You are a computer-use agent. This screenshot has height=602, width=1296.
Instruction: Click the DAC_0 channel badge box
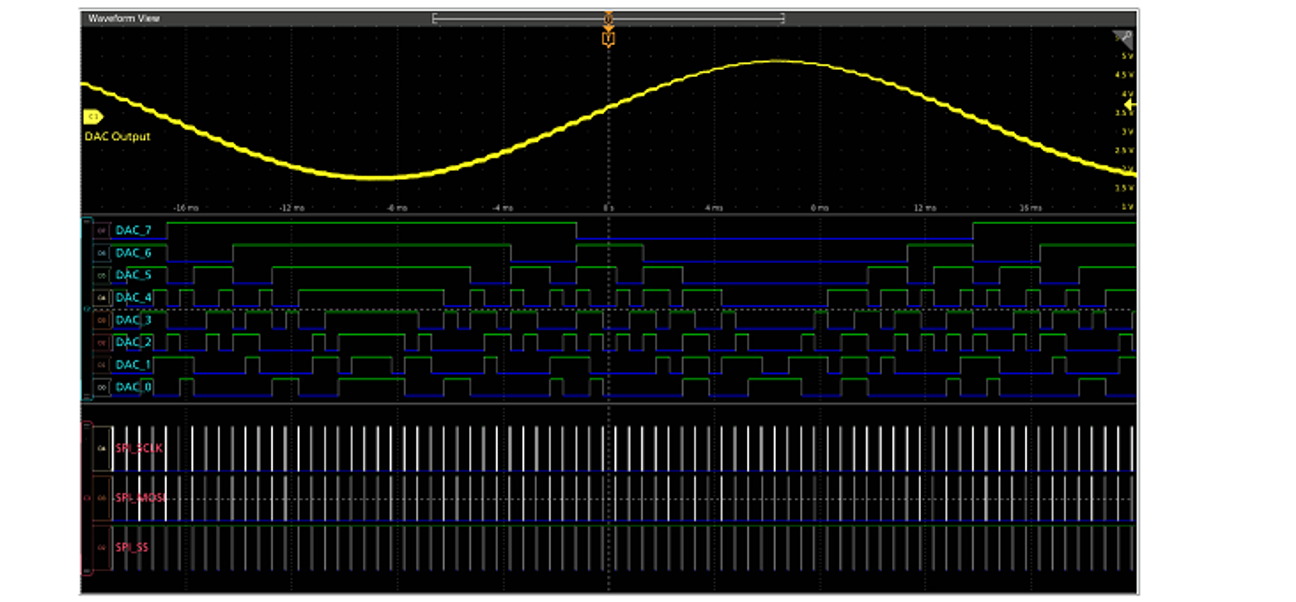click(x=102, y=387)
